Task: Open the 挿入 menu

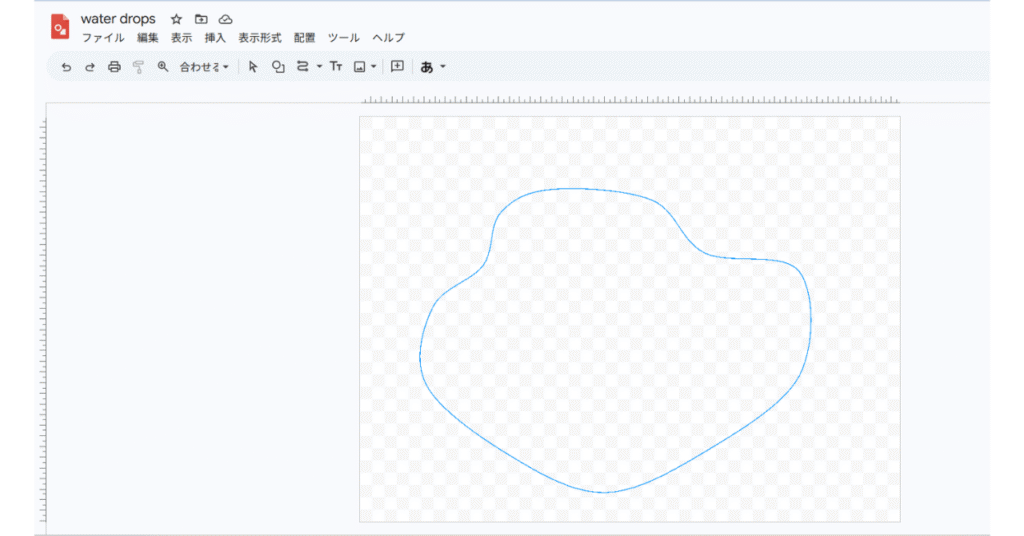Action: click(x=215, y=38)
